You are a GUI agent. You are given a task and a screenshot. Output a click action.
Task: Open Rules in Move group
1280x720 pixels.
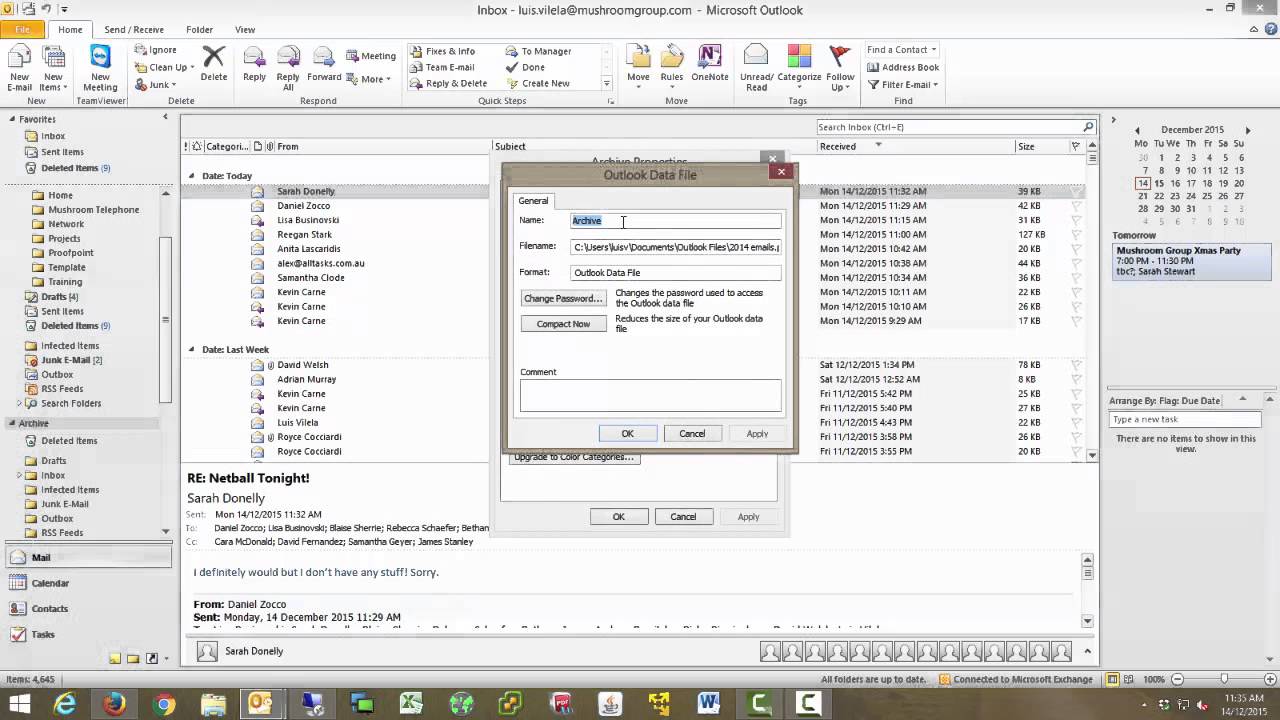pos(672,66)
